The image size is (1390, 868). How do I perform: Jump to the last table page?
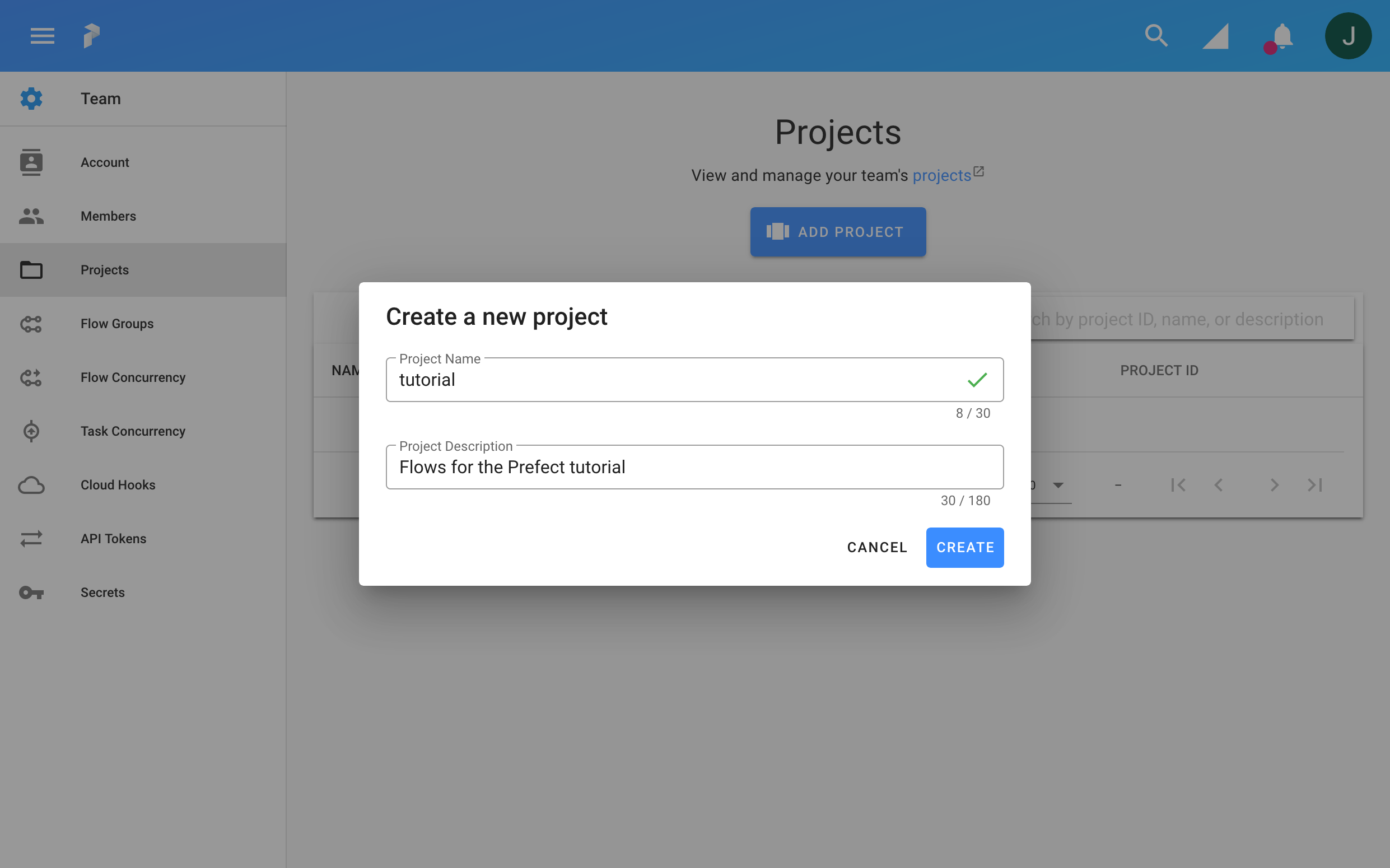1315,485
